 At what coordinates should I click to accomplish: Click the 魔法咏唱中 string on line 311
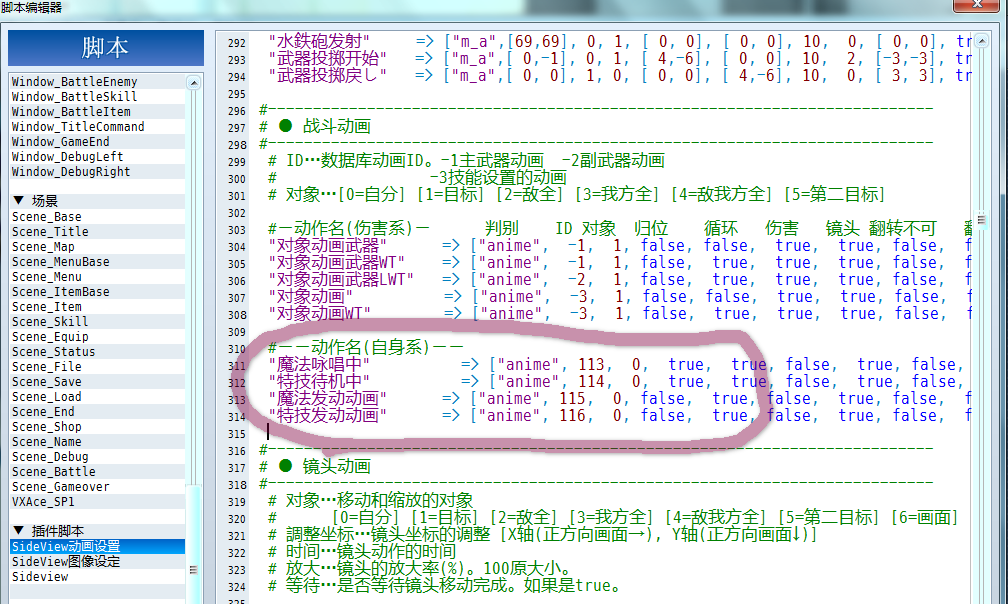click(318, 364)
